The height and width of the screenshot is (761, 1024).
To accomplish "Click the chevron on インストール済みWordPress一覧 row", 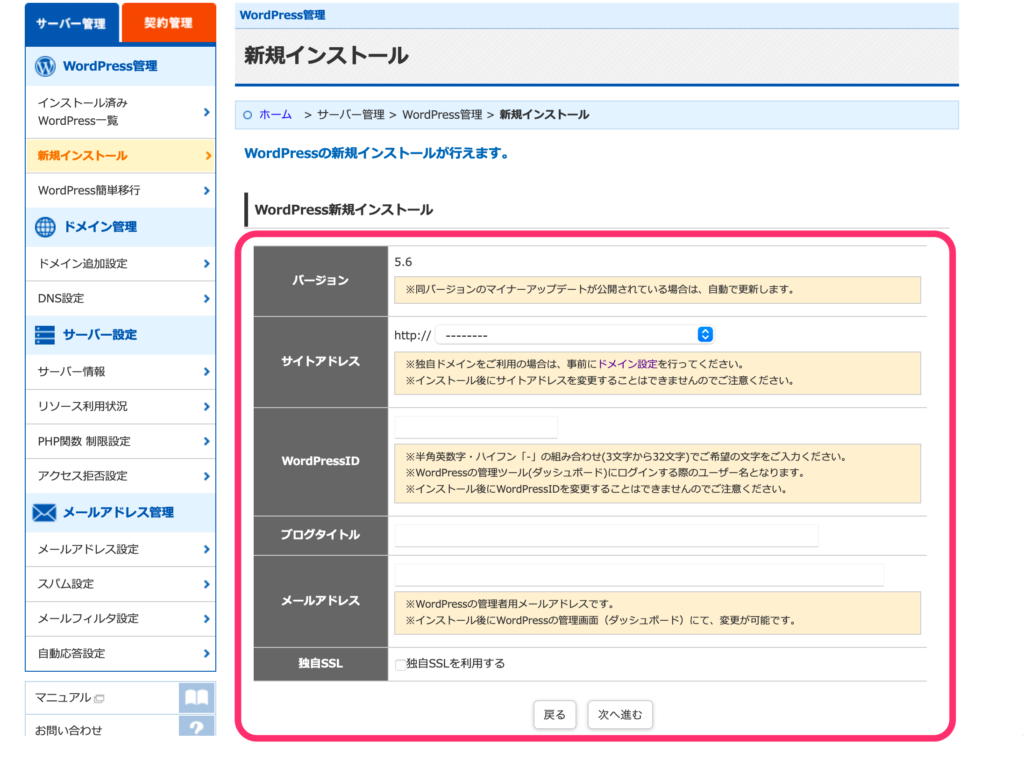I will coord(206,112).
